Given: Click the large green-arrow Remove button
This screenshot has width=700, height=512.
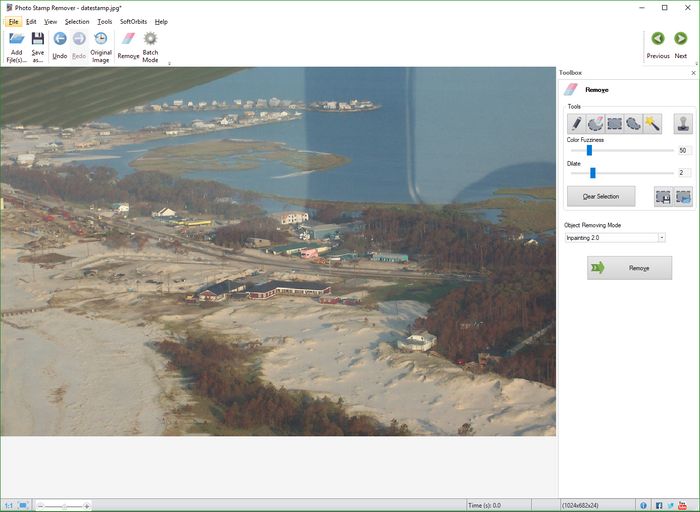Looking at the screenshot, I should pos(629,268).
